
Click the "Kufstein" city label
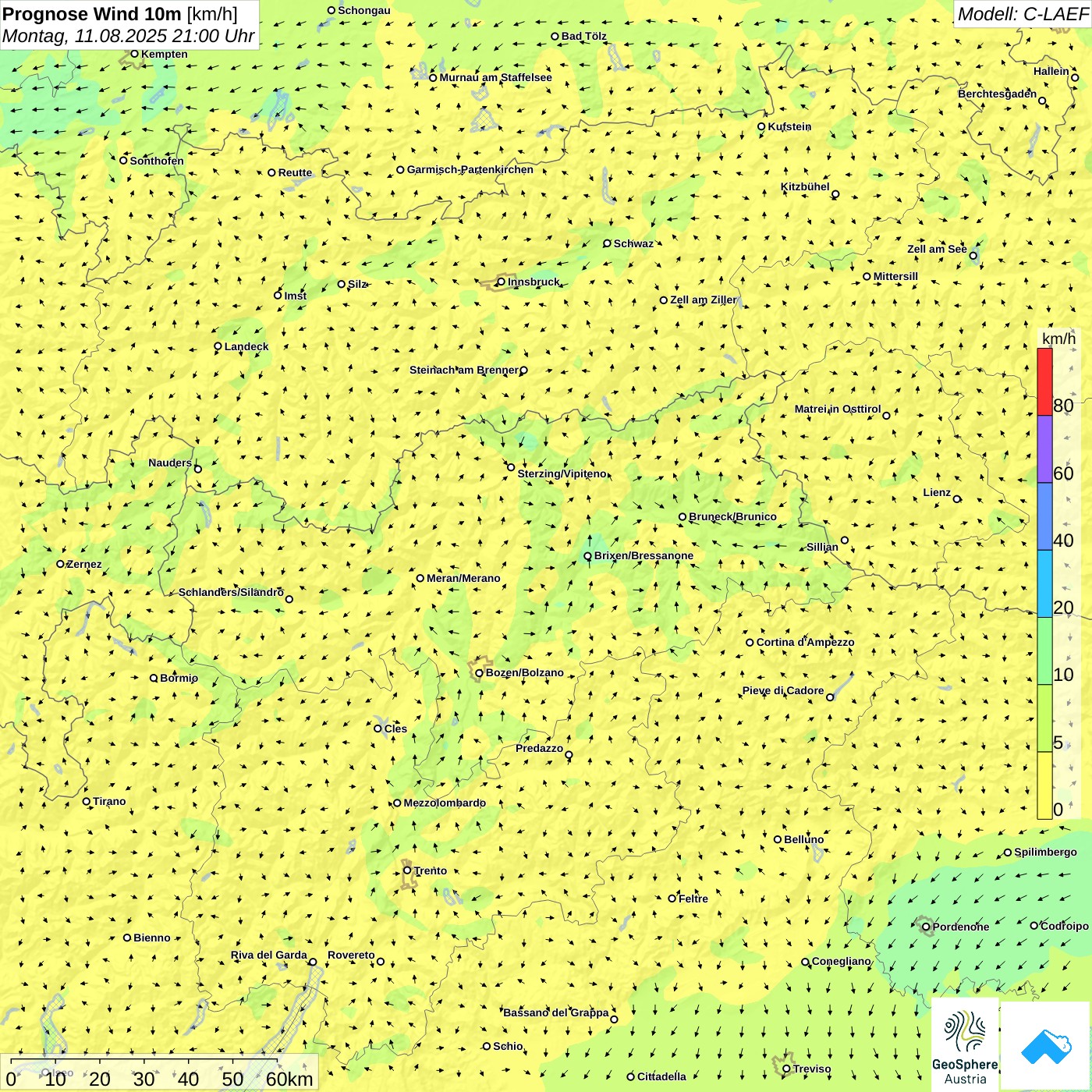[789, 126]
